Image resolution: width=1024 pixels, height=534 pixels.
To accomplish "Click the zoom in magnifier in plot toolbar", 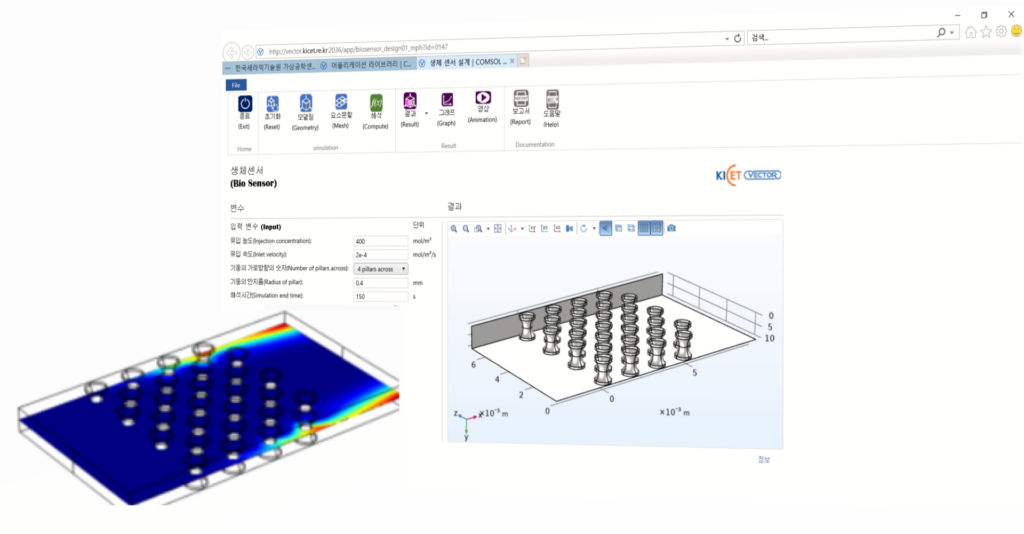I will [453, 228].
